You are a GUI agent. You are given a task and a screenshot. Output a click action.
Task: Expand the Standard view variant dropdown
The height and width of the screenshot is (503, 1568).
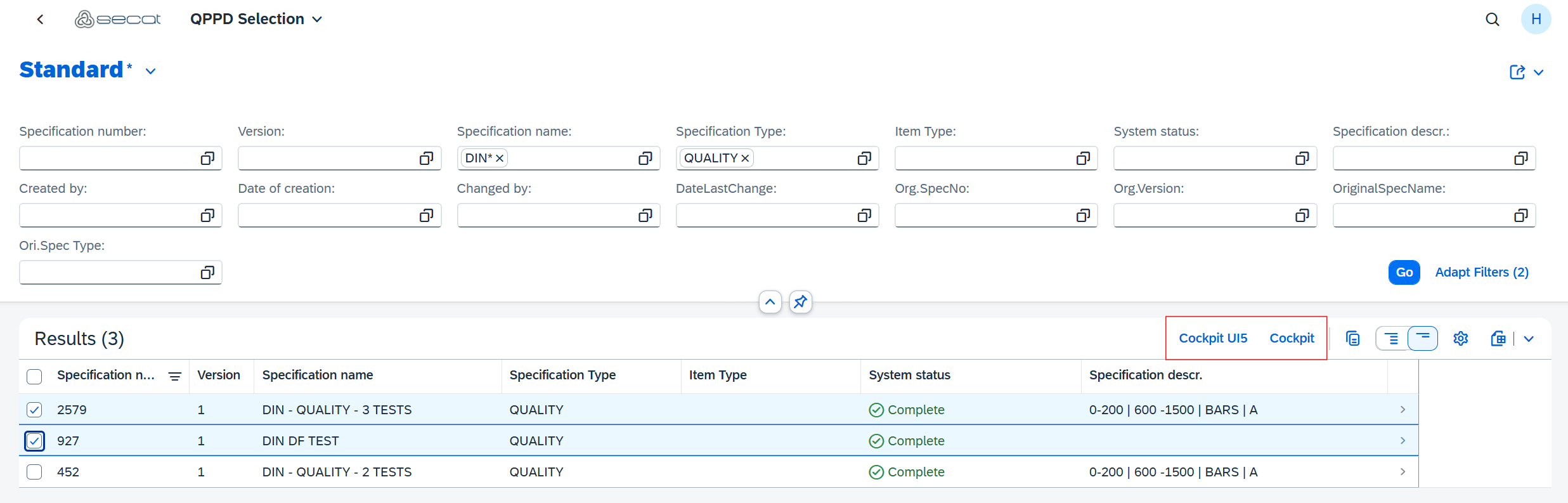pos(150,71)
